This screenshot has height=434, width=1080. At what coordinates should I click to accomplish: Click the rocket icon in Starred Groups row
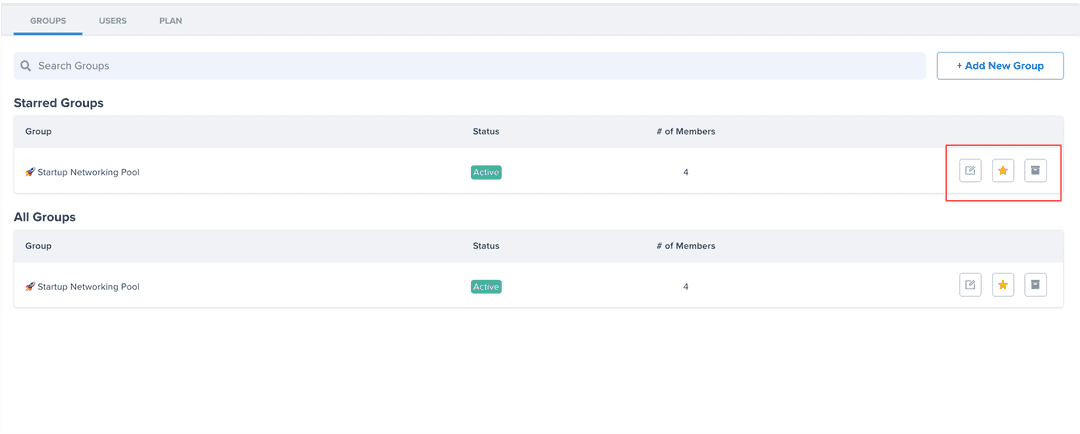click(x=30, y=172)
